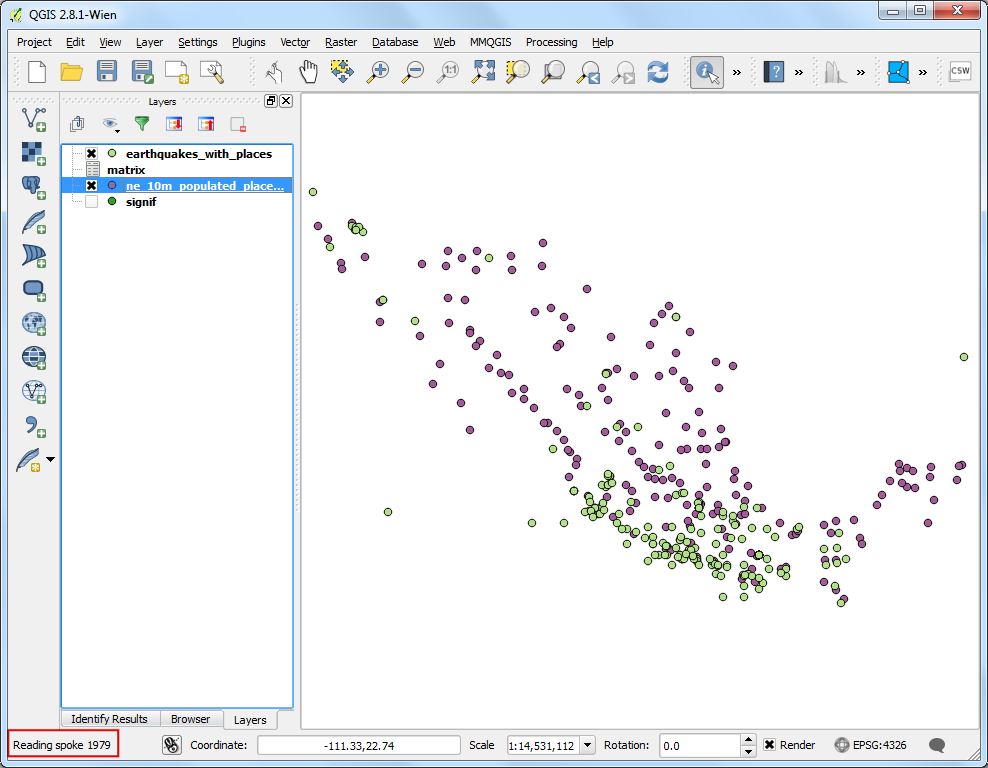
Task: Expand overflow chevron after Help icon
Action: coord(799,72)
